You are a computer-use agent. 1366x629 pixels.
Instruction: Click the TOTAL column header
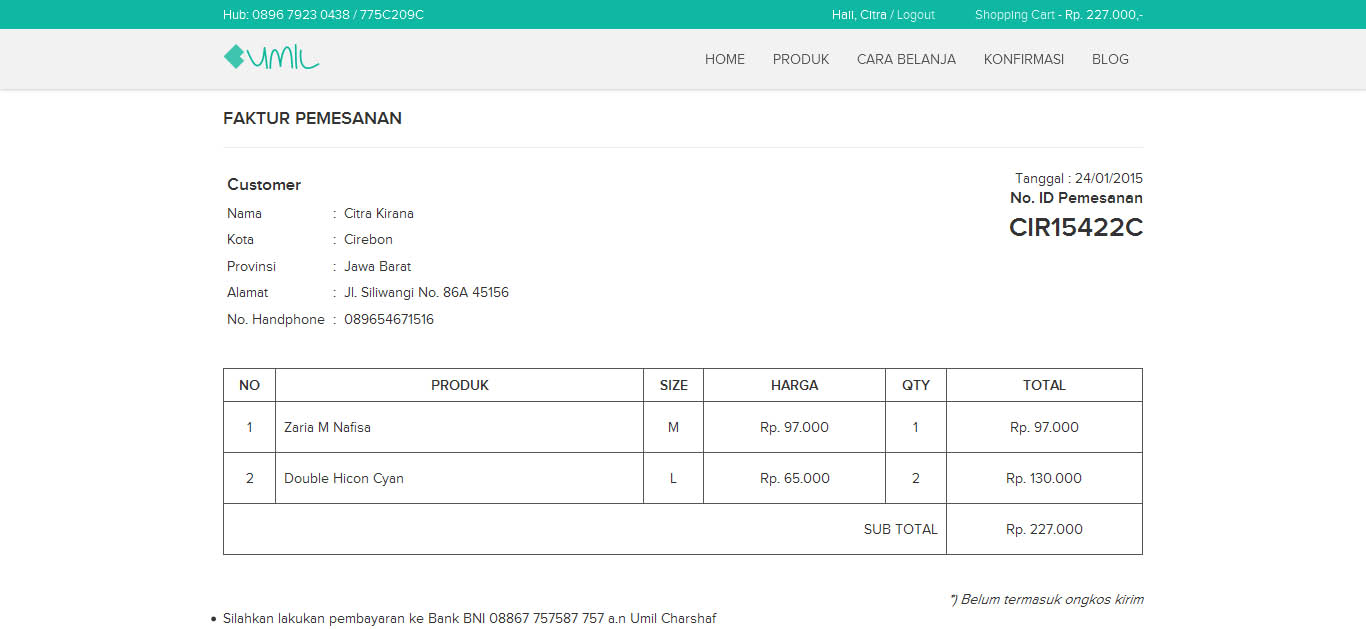(1044, 385)
